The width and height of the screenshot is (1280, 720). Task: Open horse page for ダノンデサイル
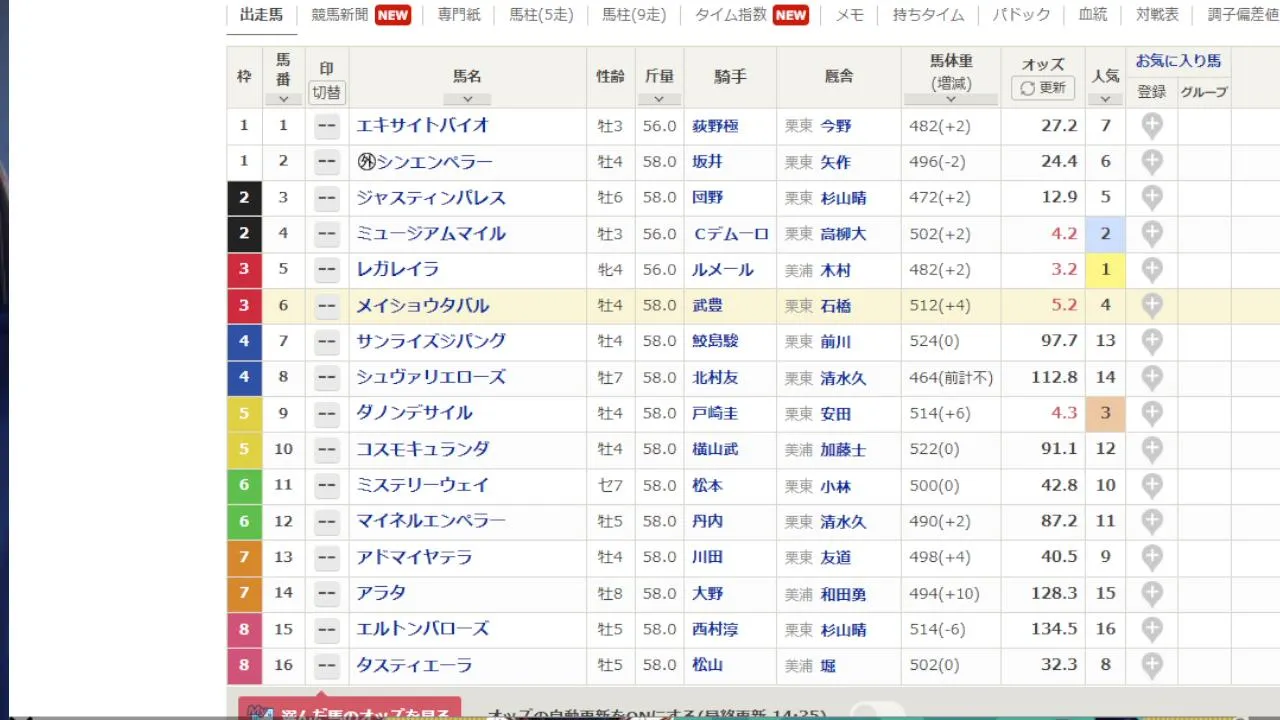(x=415, y=414)
